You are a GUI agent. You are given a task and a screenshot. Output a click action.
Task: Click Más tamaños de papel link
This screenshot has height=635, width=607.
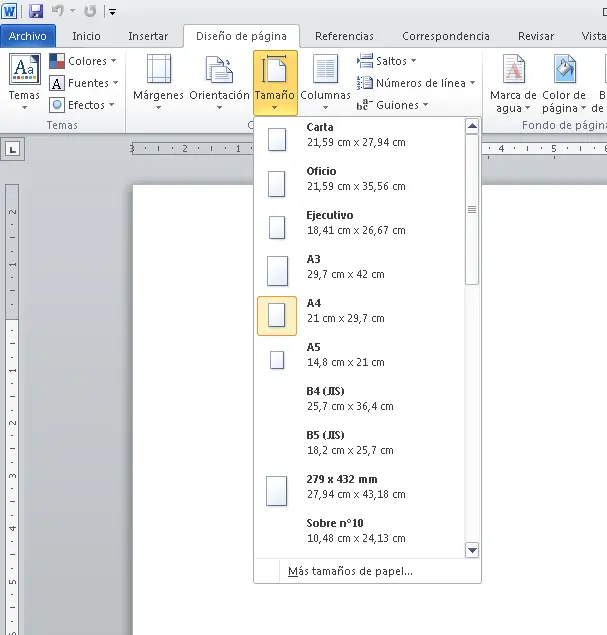click(x=350, y=572)
